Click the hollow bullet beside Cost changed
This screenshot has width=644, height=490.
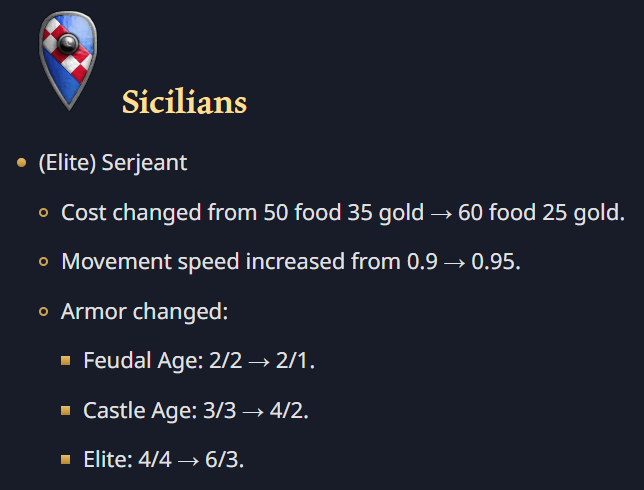(x=44, y=213)
